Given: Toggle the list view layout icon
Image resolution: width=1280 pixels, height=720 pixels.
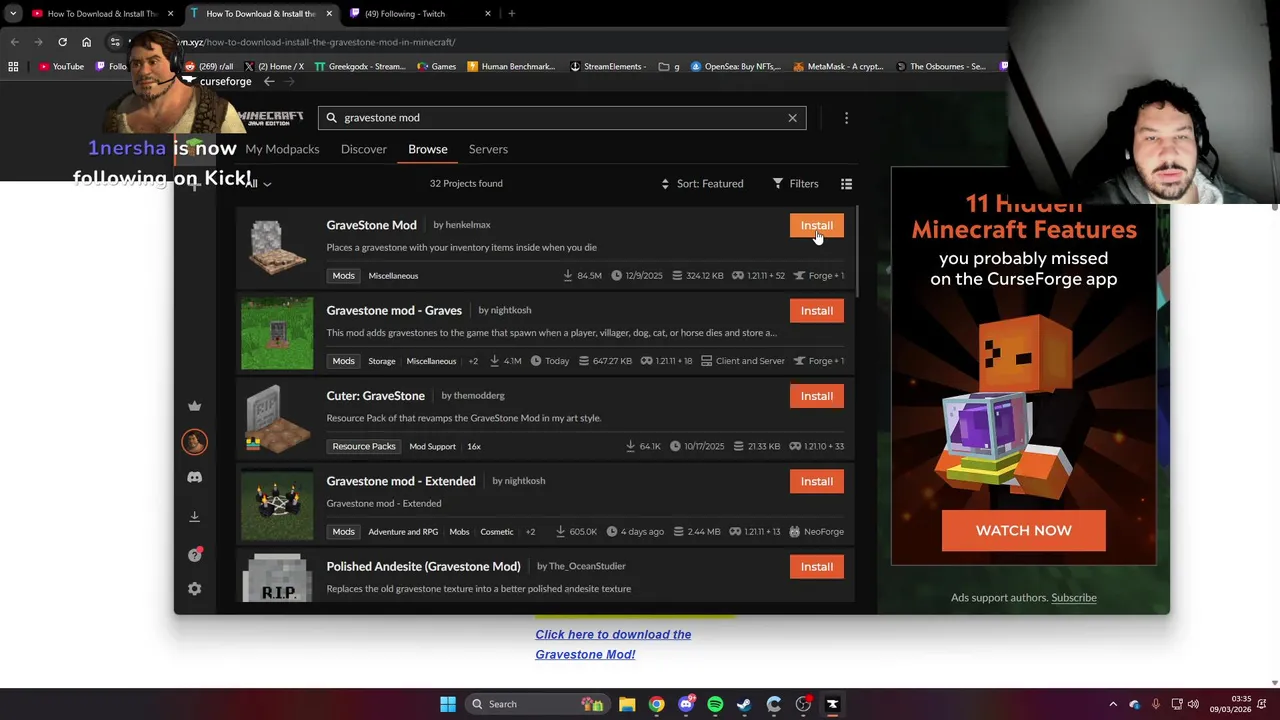Looking at the screenshot, I should [846, 184].
